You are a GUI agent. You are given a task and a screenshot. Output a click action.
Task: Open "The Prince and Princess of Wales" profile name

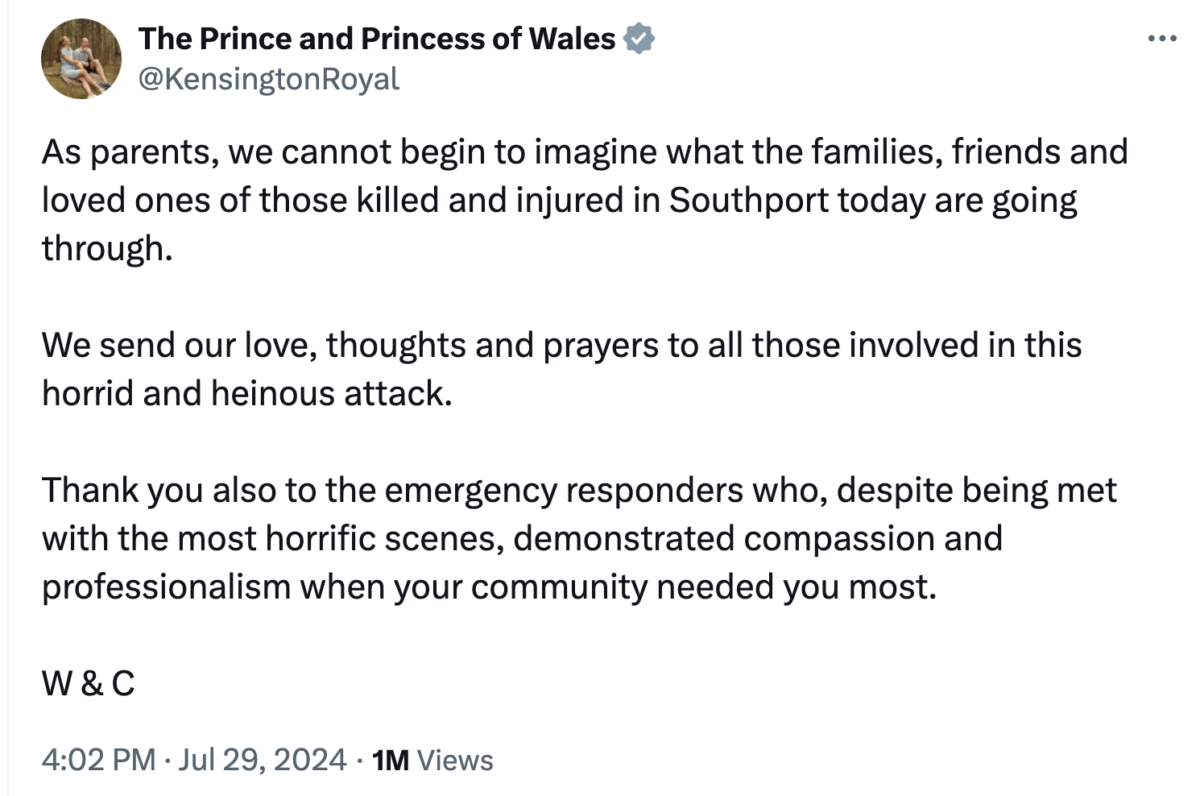pos(376,39)
